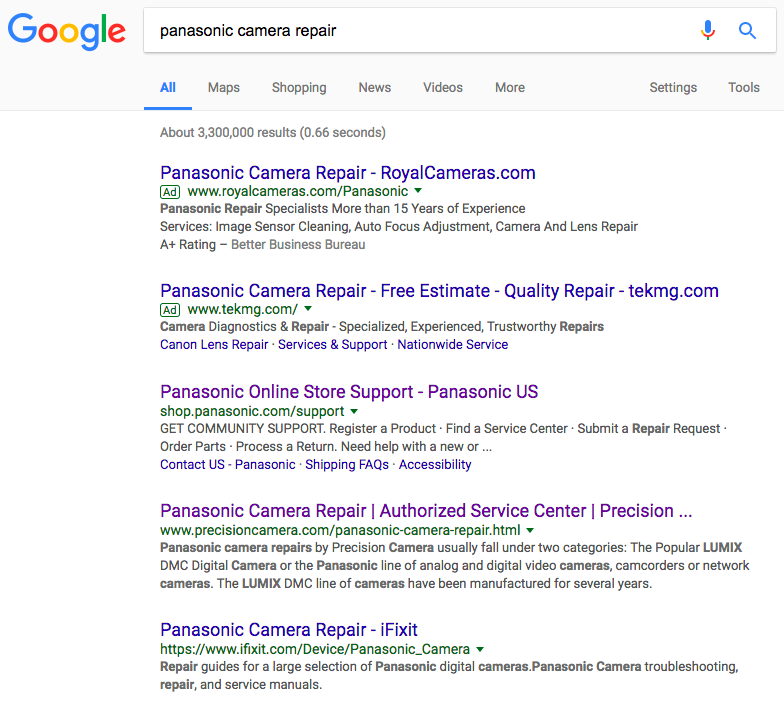The width and height of the screenshot is (784, 708).
Task: Expand the shop.panasonic.com/support dropdown arrow
Action: [x=354, y=412]
